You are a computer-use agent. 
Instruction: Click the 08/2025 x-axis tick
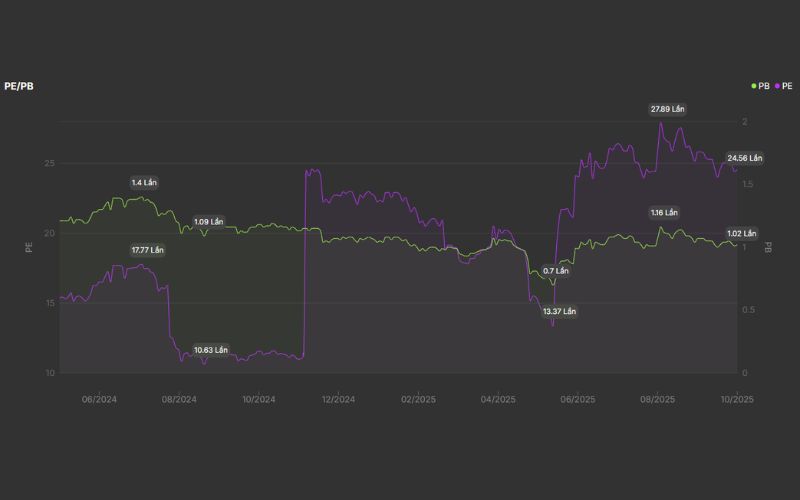(657, 399)
